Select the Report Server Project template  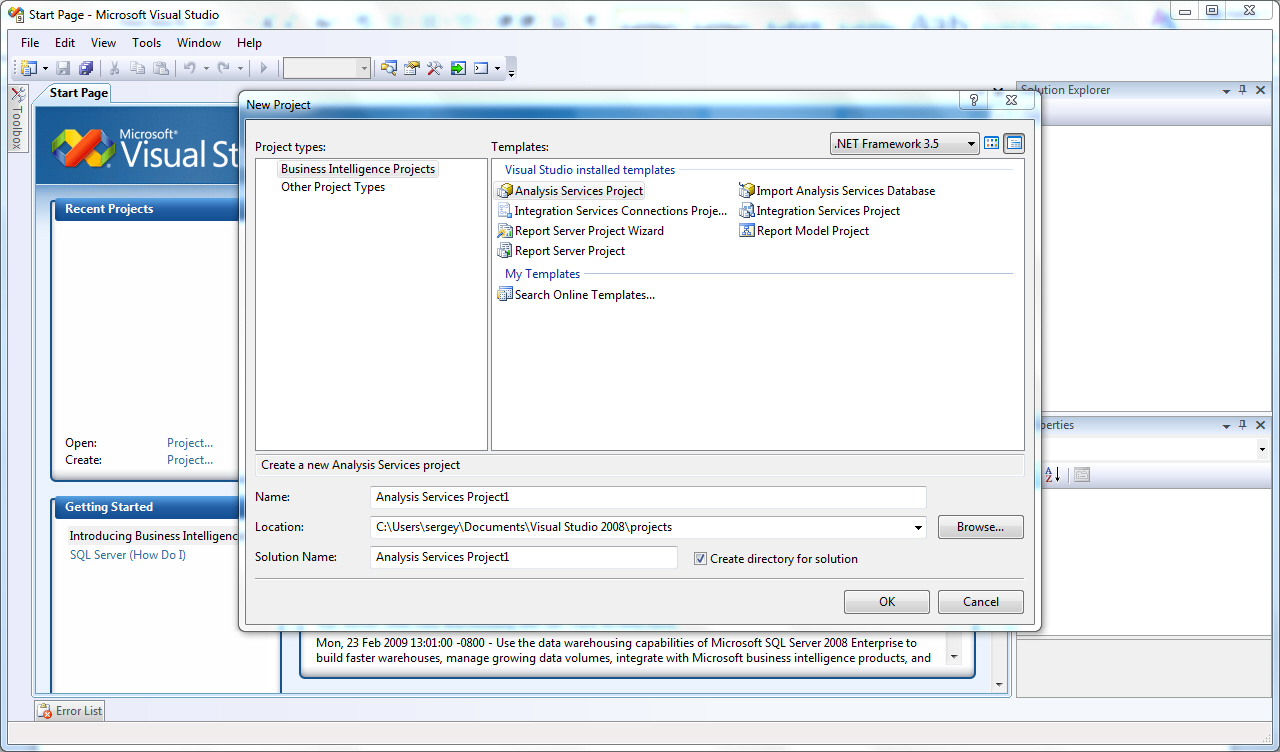point(561,251)
